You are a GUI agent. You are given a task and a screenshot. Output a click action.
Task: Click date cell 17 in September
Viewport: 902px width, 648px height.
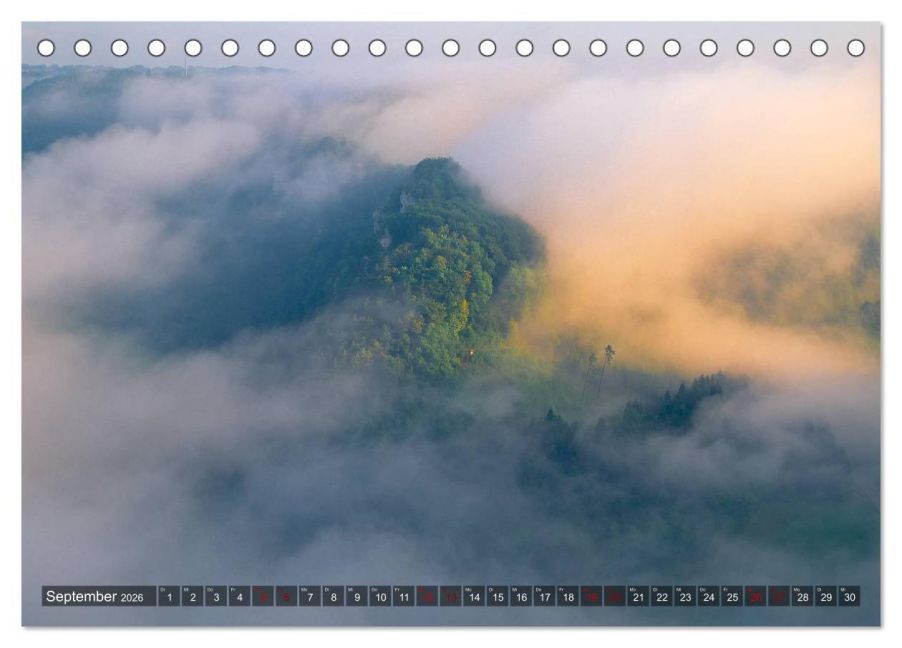[x=544, y=597]
